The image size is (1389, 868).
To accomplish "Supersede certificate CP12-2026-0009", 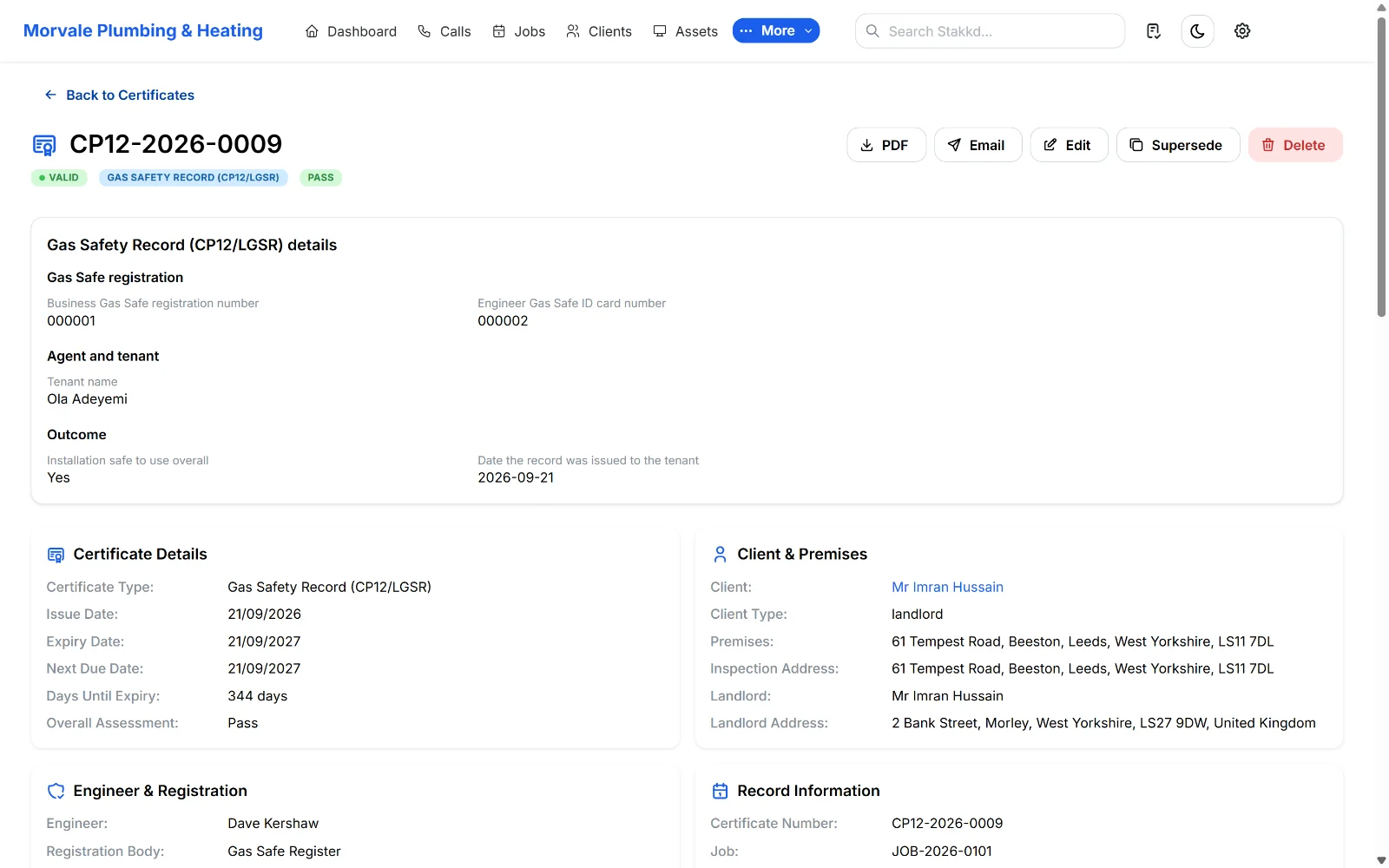I will pos(1177,145).
